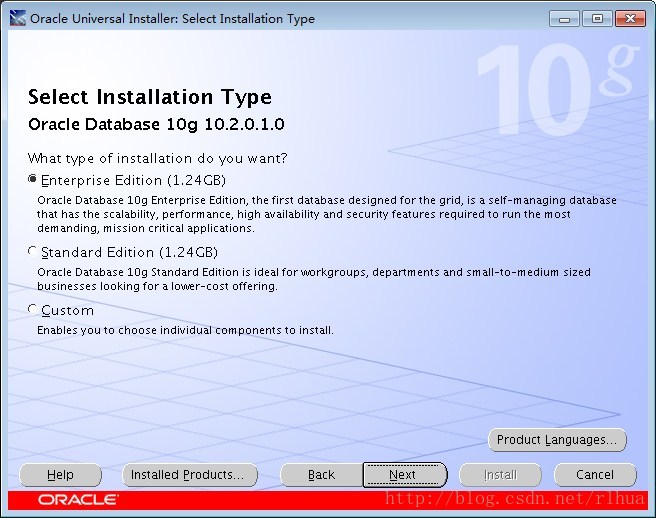Screen dimensions: 656x518
Task: Click the Oracle Universal Installer title icon
Action: [18, 18]
